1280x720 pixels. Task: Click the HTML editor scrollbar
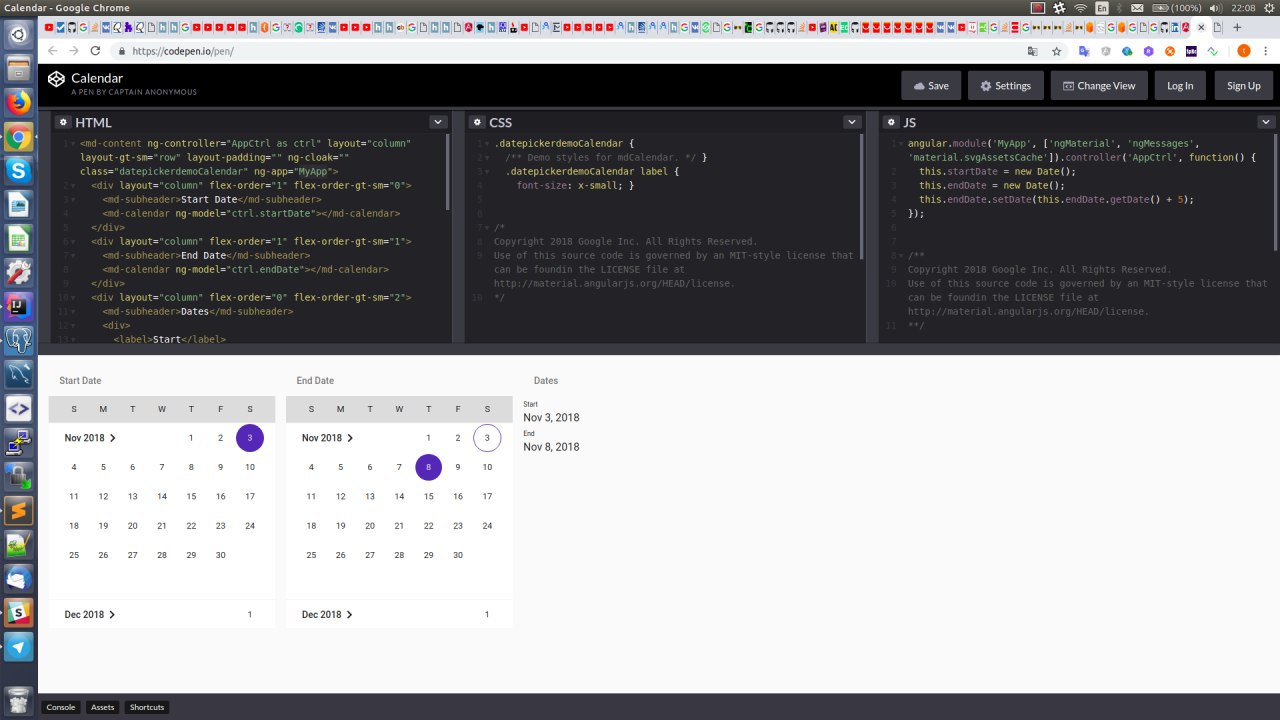pos(447,172)
